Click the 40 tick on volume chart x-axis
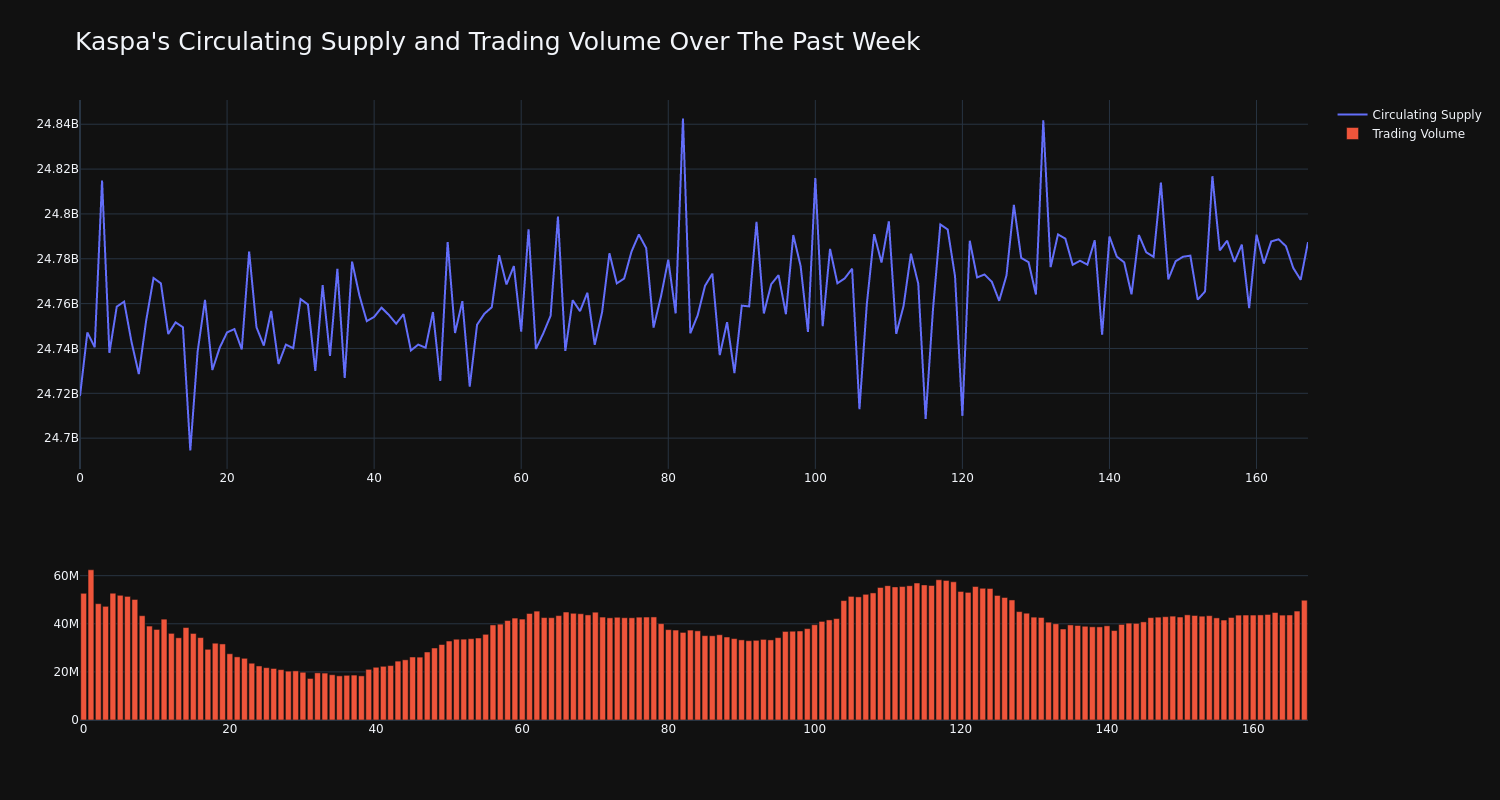The image size is (1500, 800). coord(376,729)
